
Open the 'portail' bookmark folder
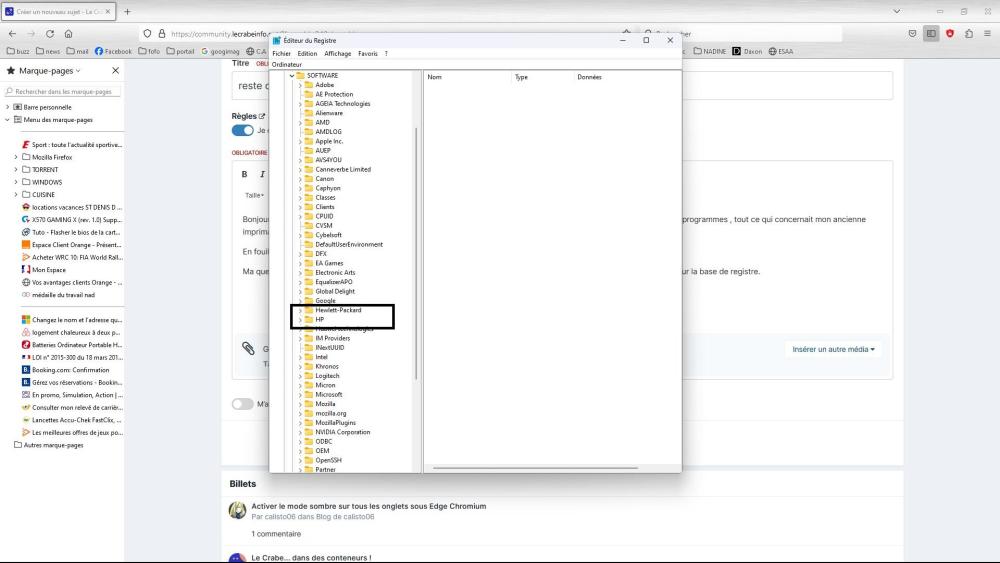click(180, 51)
